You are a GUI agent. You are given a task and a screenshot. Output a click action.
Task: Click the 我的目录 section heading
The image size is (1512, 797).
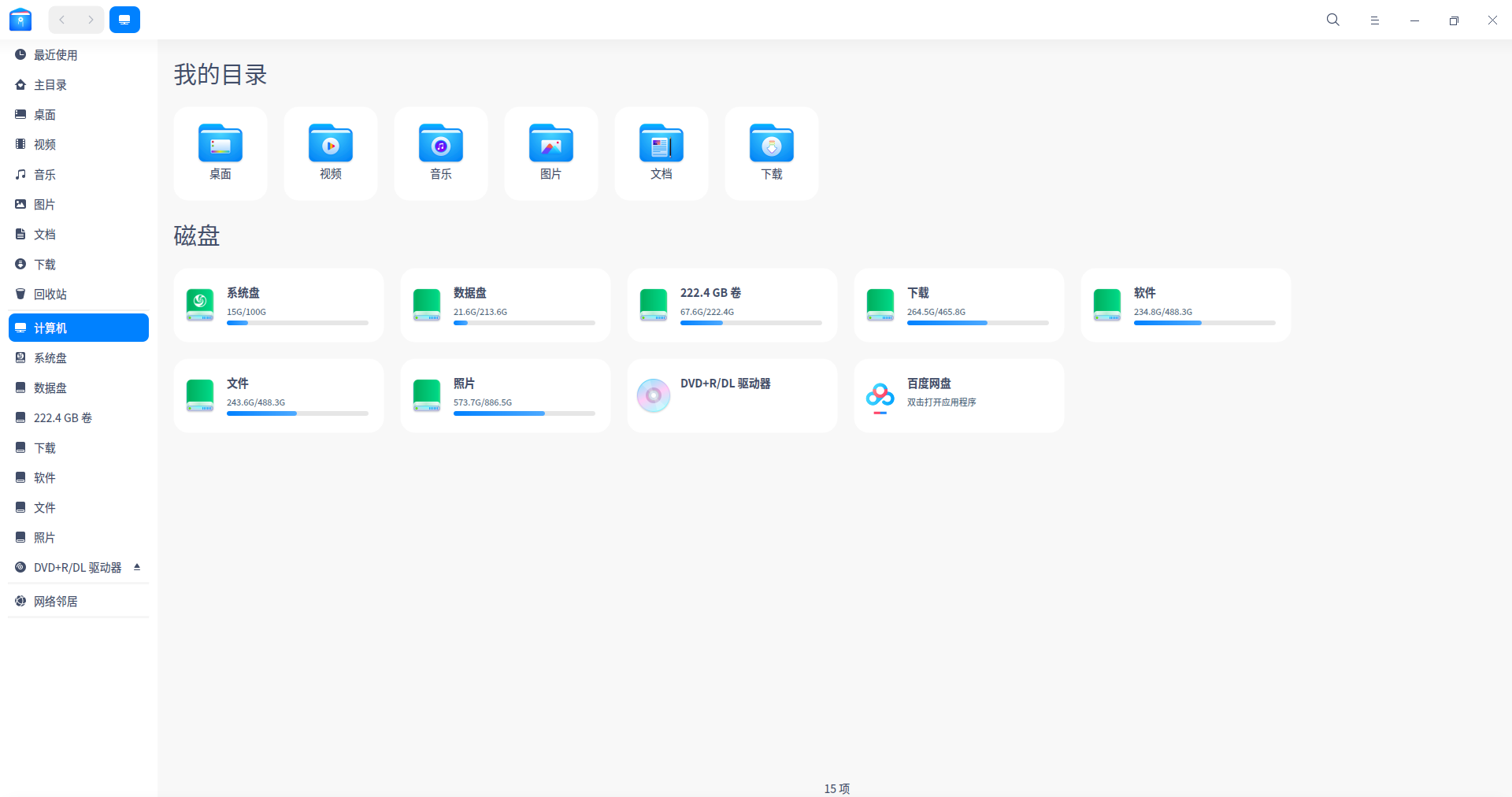click(220, 75)
